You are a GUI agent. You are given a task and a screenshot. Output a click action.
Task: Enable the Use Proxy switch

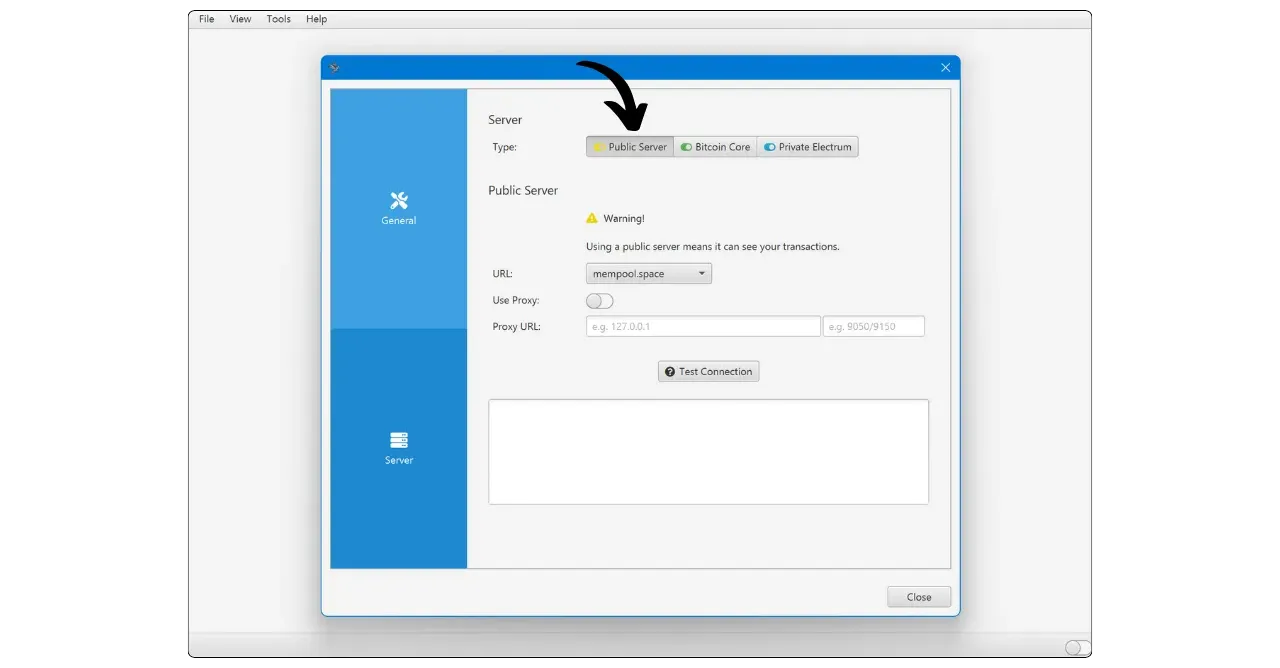(x=599, y=301)
